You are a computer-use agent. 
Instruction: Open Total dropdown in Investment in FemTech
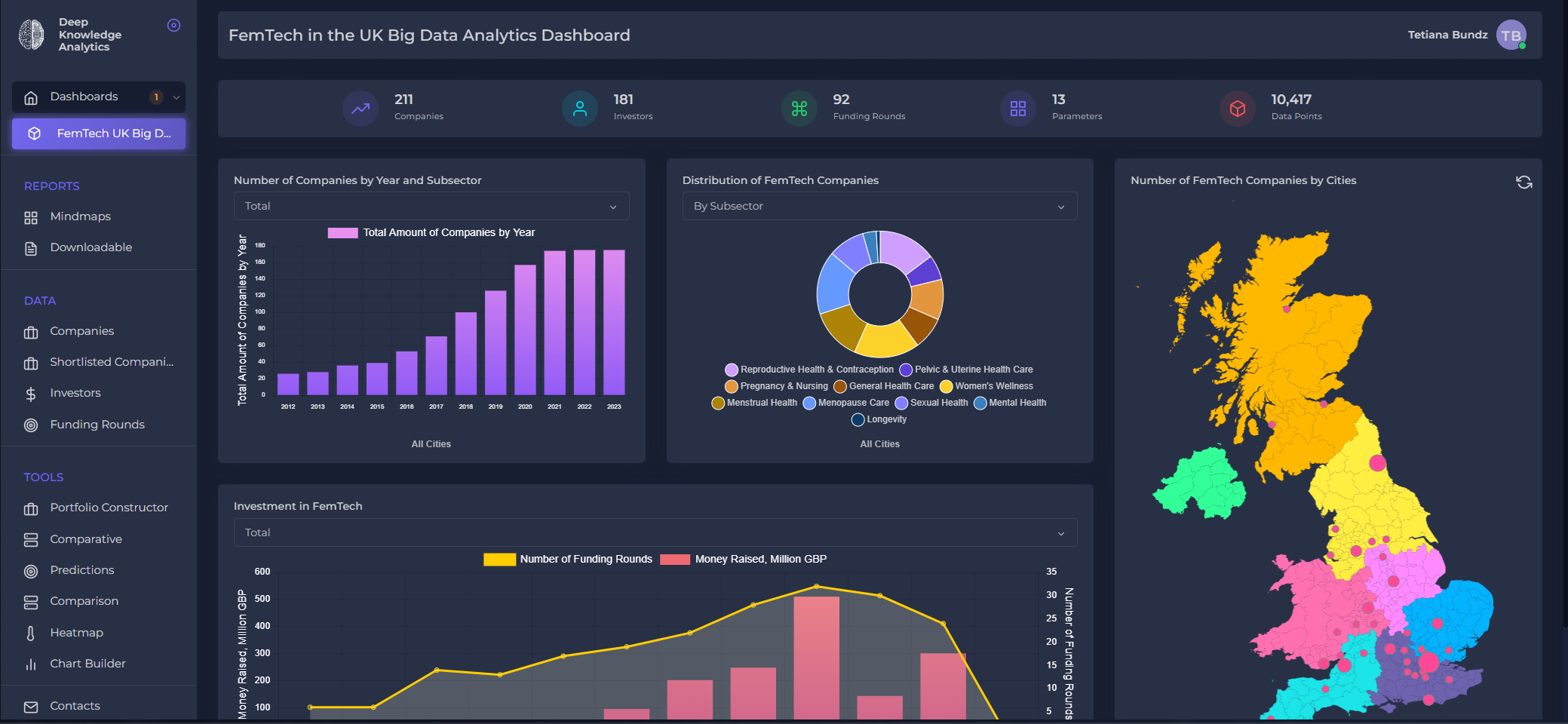655,532
